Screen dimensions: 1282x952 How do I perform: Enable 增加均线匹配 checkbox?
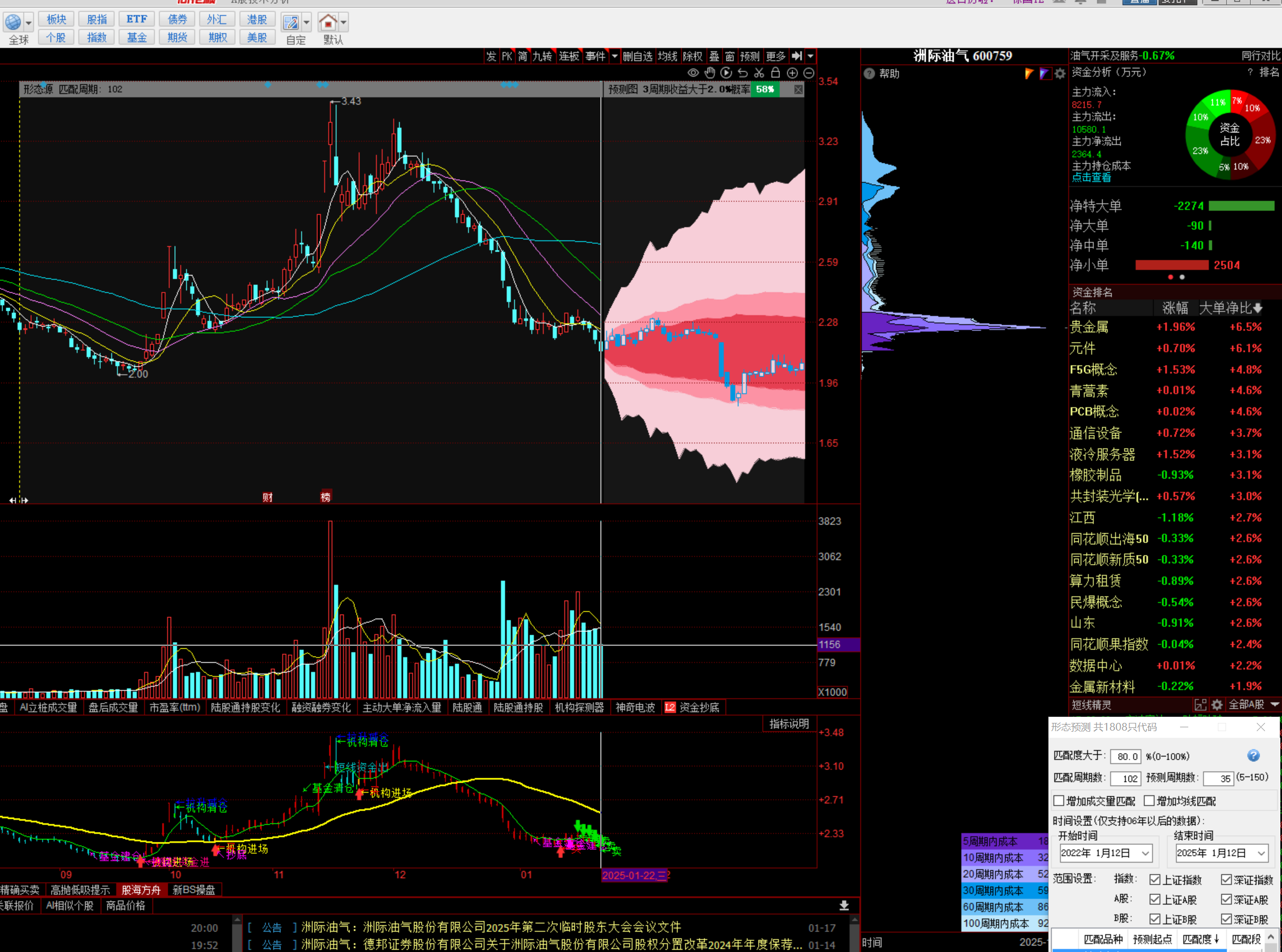[1149, 800]
